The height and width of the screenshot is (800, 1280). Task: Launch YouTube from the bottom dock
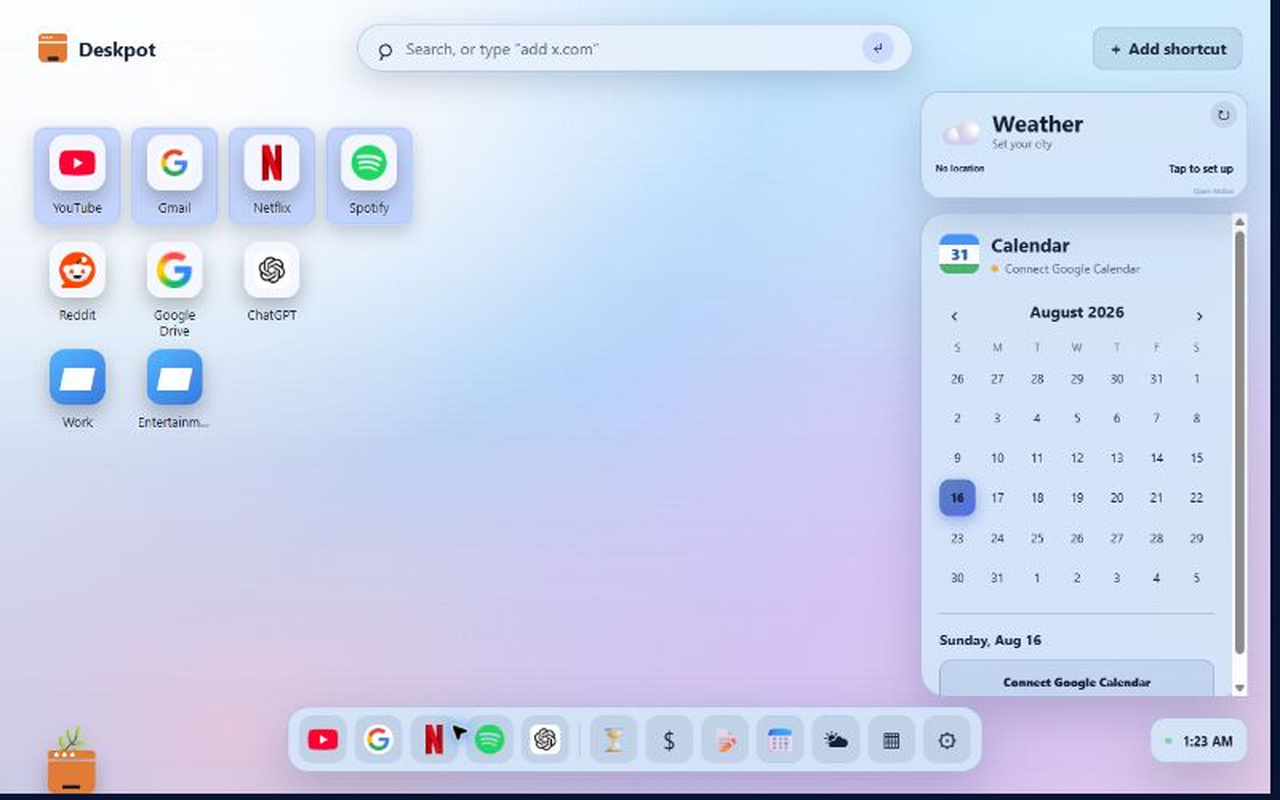point(323,740)
